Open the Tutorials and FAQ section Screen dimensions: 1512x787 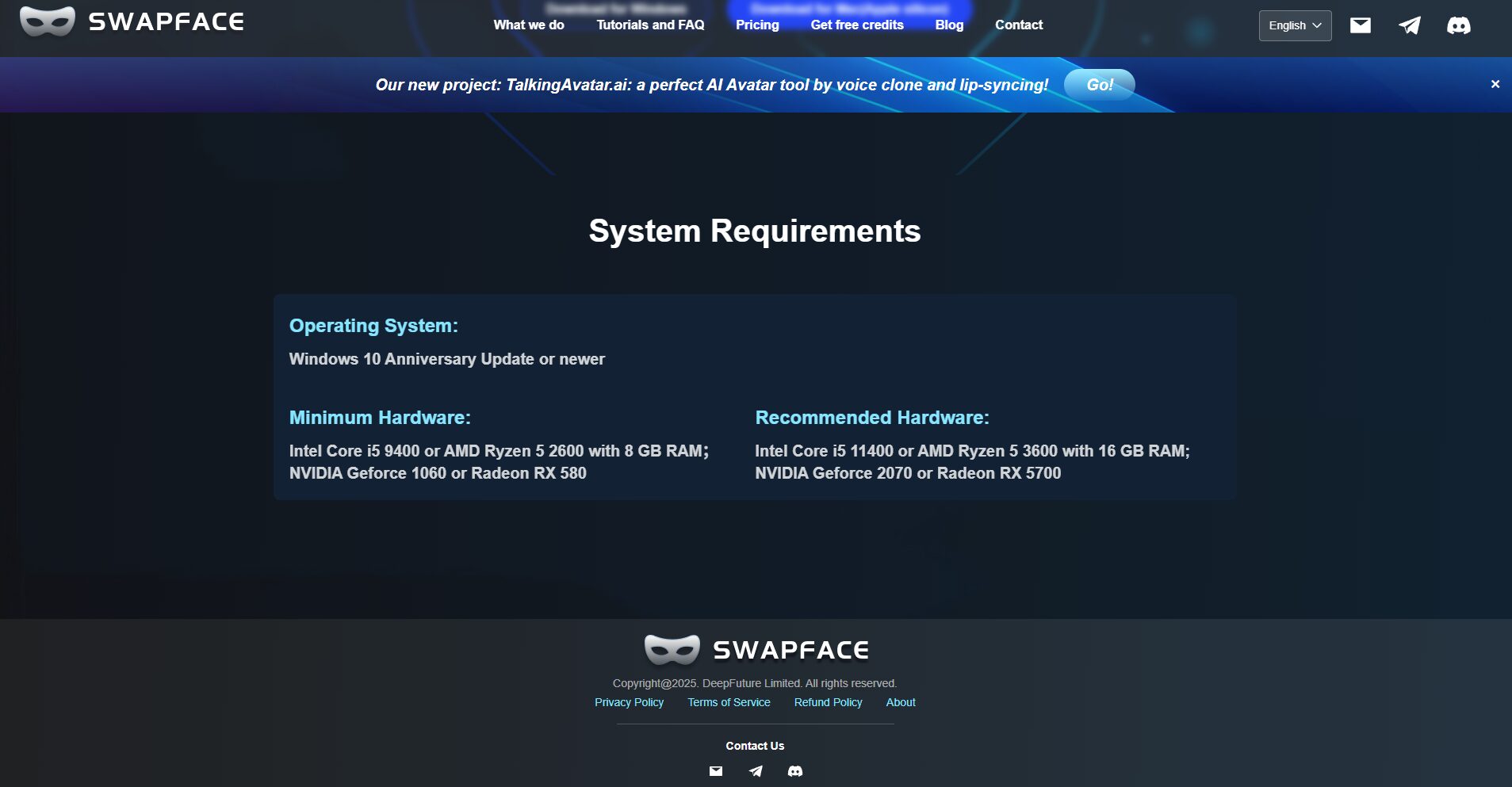(x=650, y=25)
